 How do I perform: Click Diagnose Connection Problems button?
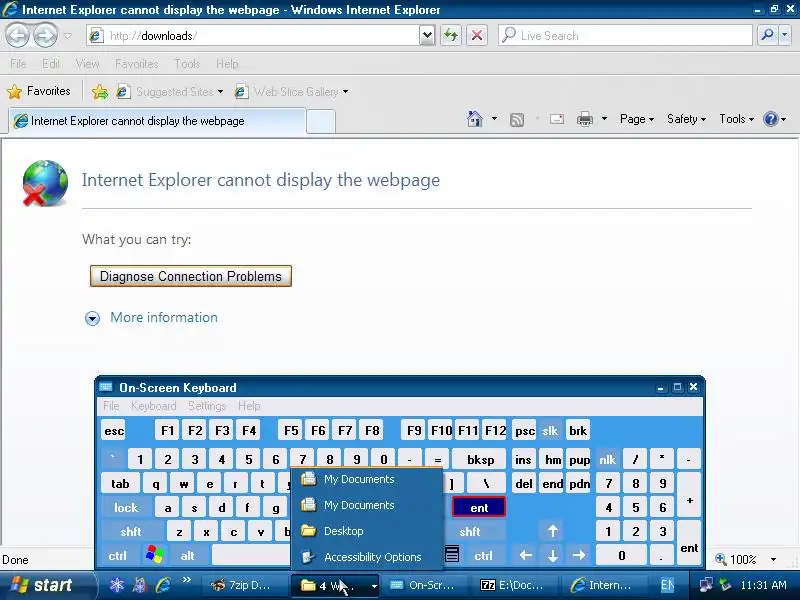click(x=190, y=276)
